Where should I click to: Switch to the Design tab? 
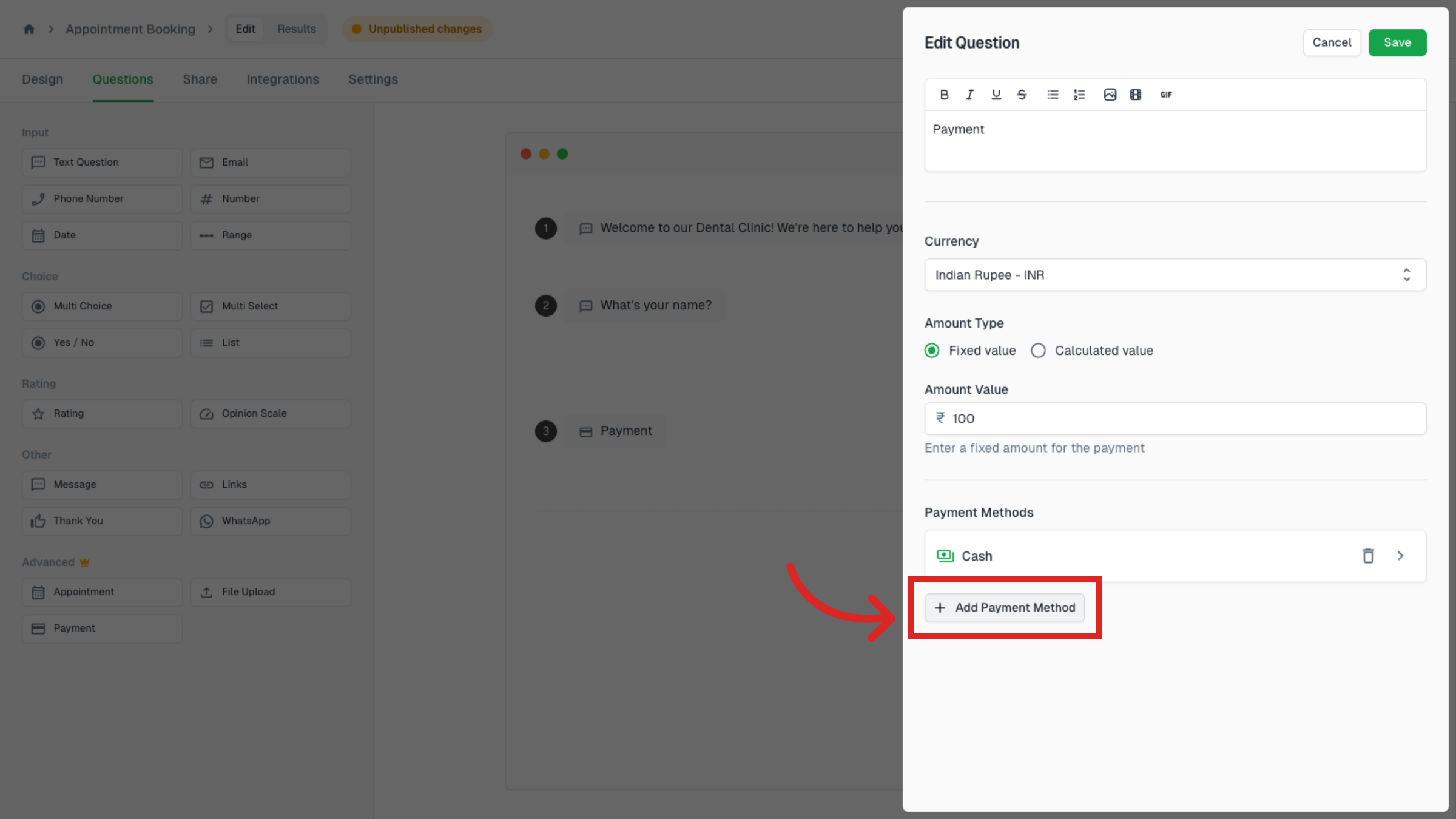pos(42,79)
